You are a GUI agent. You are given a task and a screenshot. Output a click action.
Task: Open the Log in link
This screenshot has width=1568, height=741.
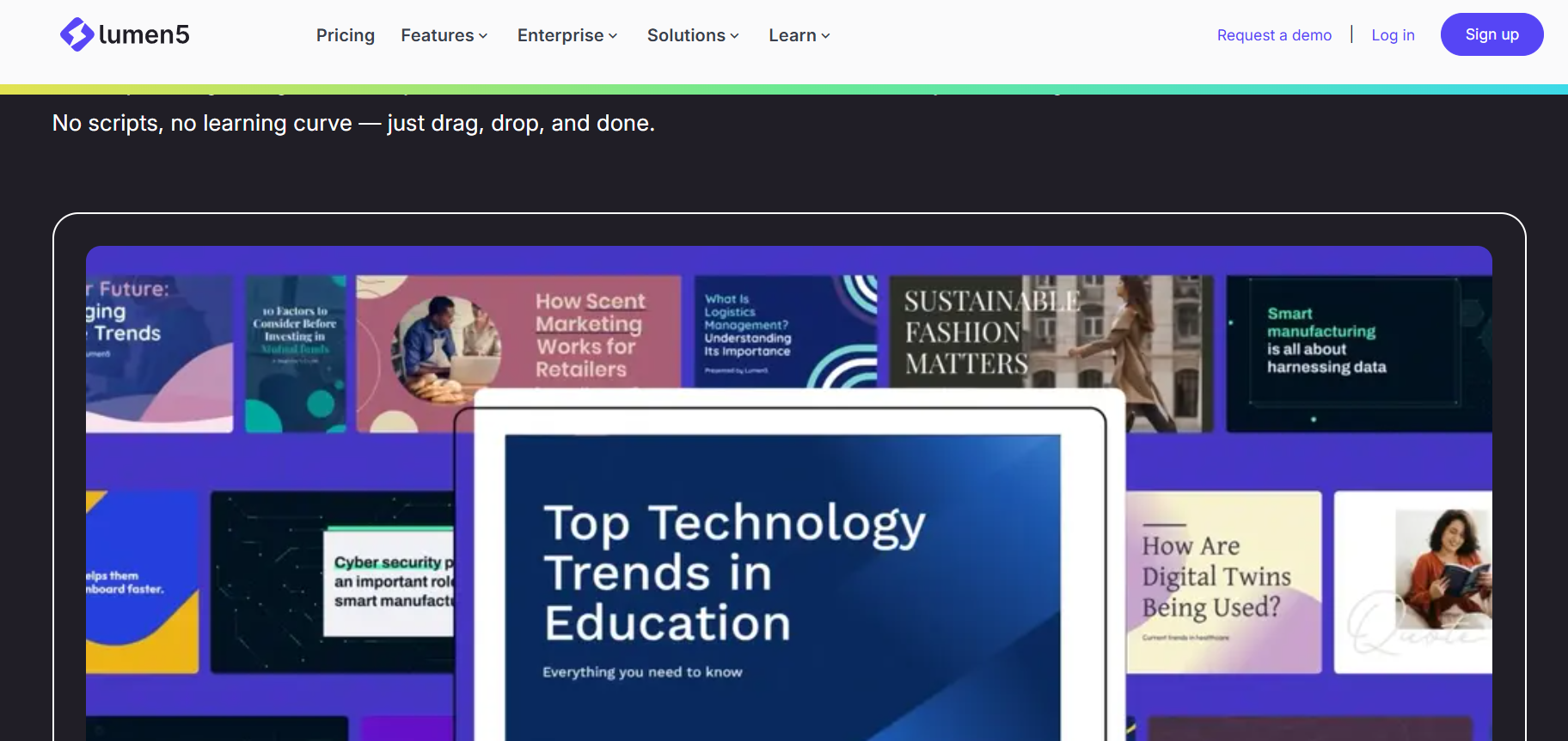point(1393,35)
